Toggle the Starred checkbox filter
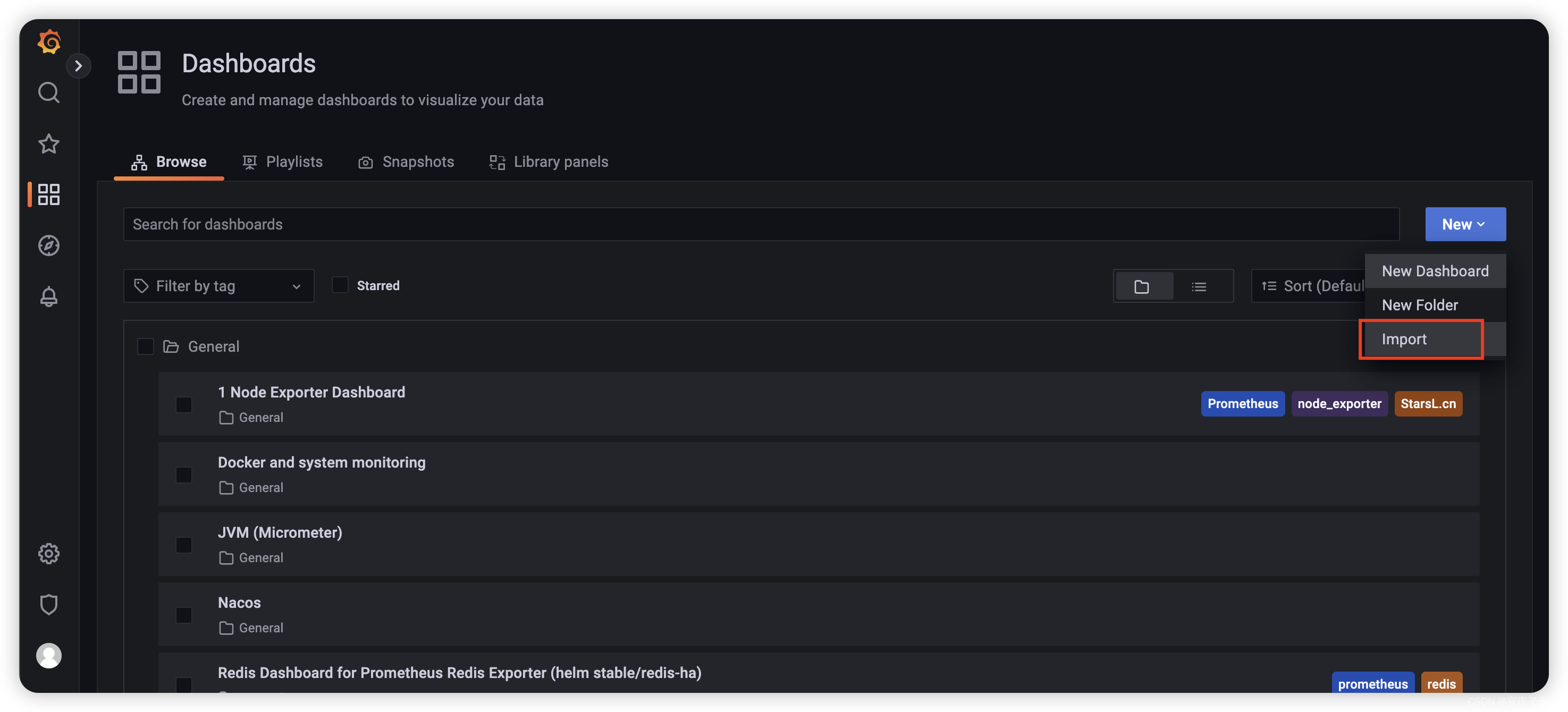1568x712 pixels. (x=340, y=285)
